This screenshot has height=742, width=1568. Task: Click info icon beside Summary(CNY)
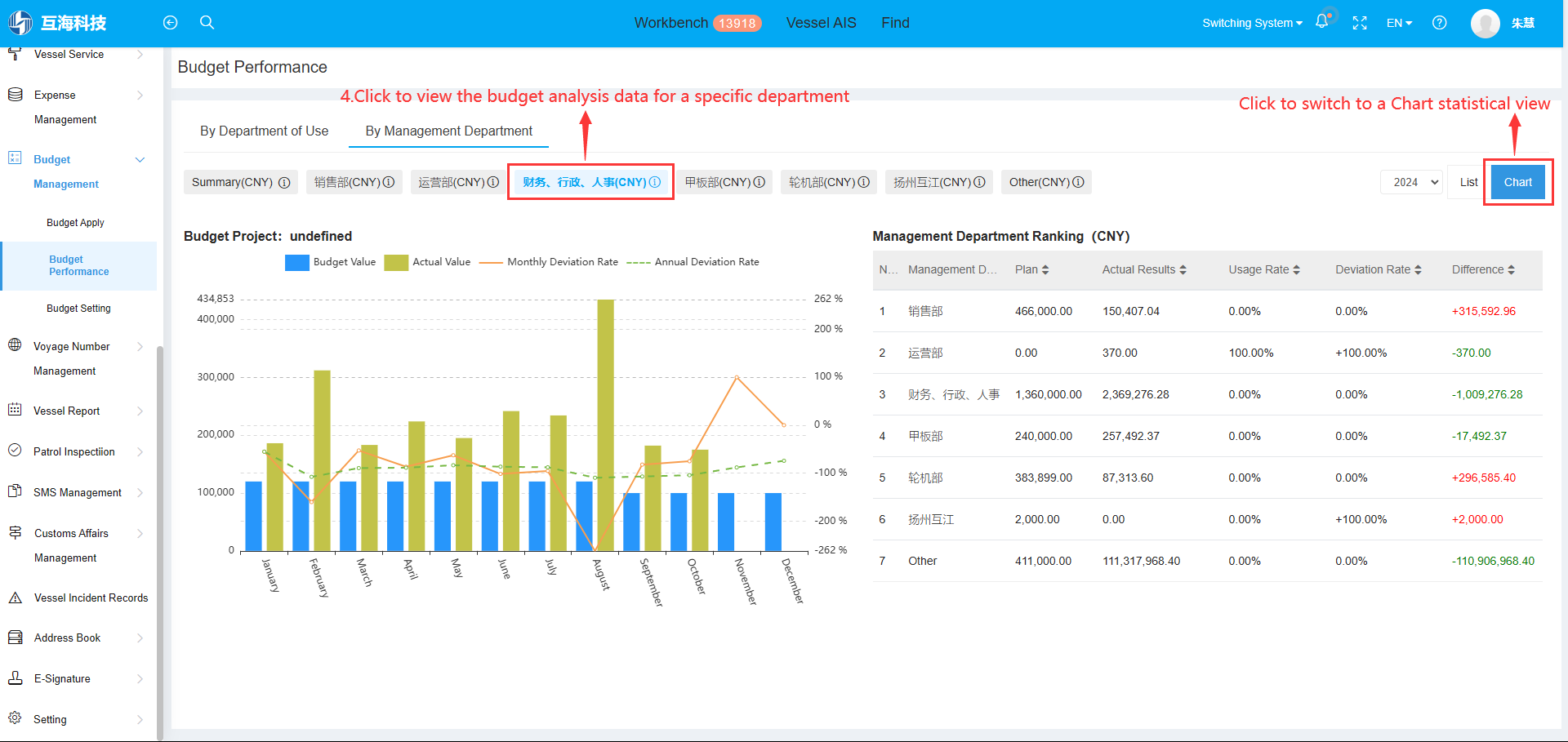coord(284,183)
